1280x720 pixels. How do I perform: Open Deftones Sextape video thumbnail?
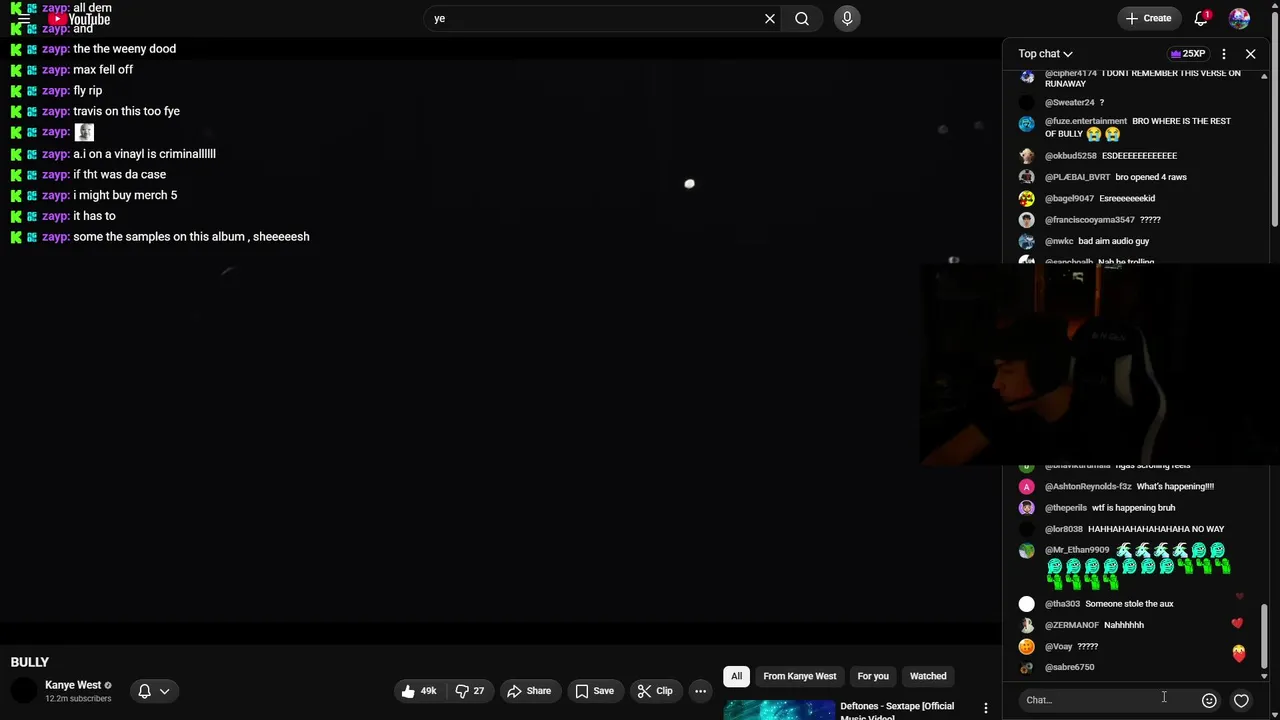[x=779, y=710]
